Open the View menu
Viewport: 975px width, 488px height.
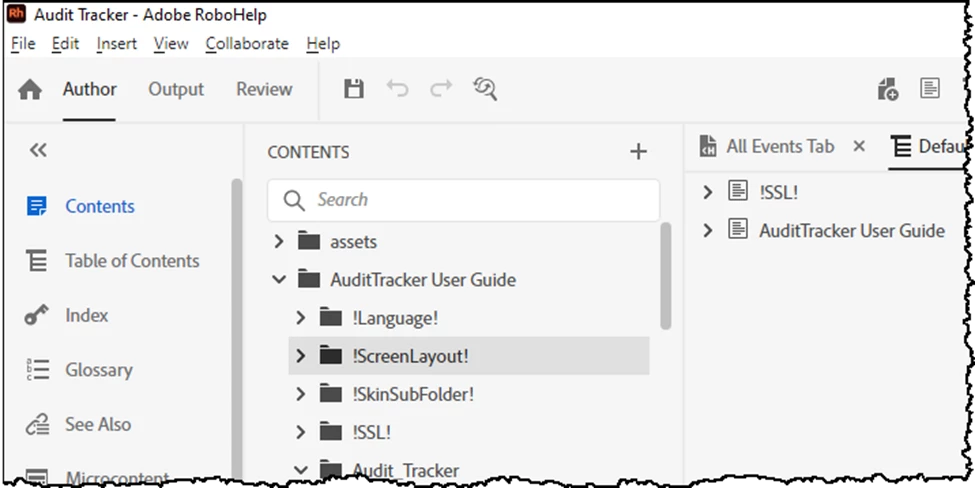click(171, 44)
